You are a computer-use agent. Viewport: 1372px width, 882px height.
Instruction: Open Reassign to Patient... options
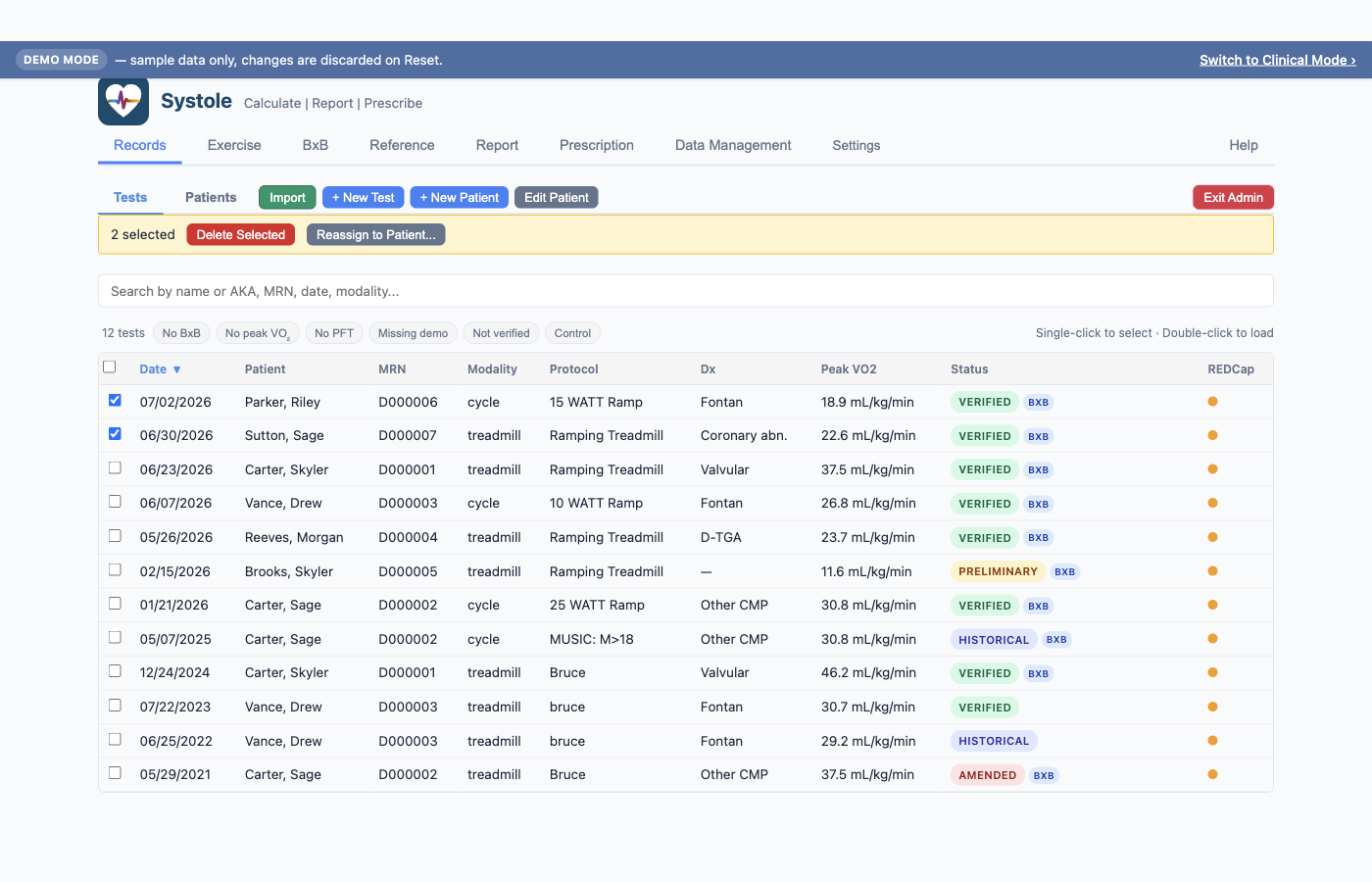point(376,235)
